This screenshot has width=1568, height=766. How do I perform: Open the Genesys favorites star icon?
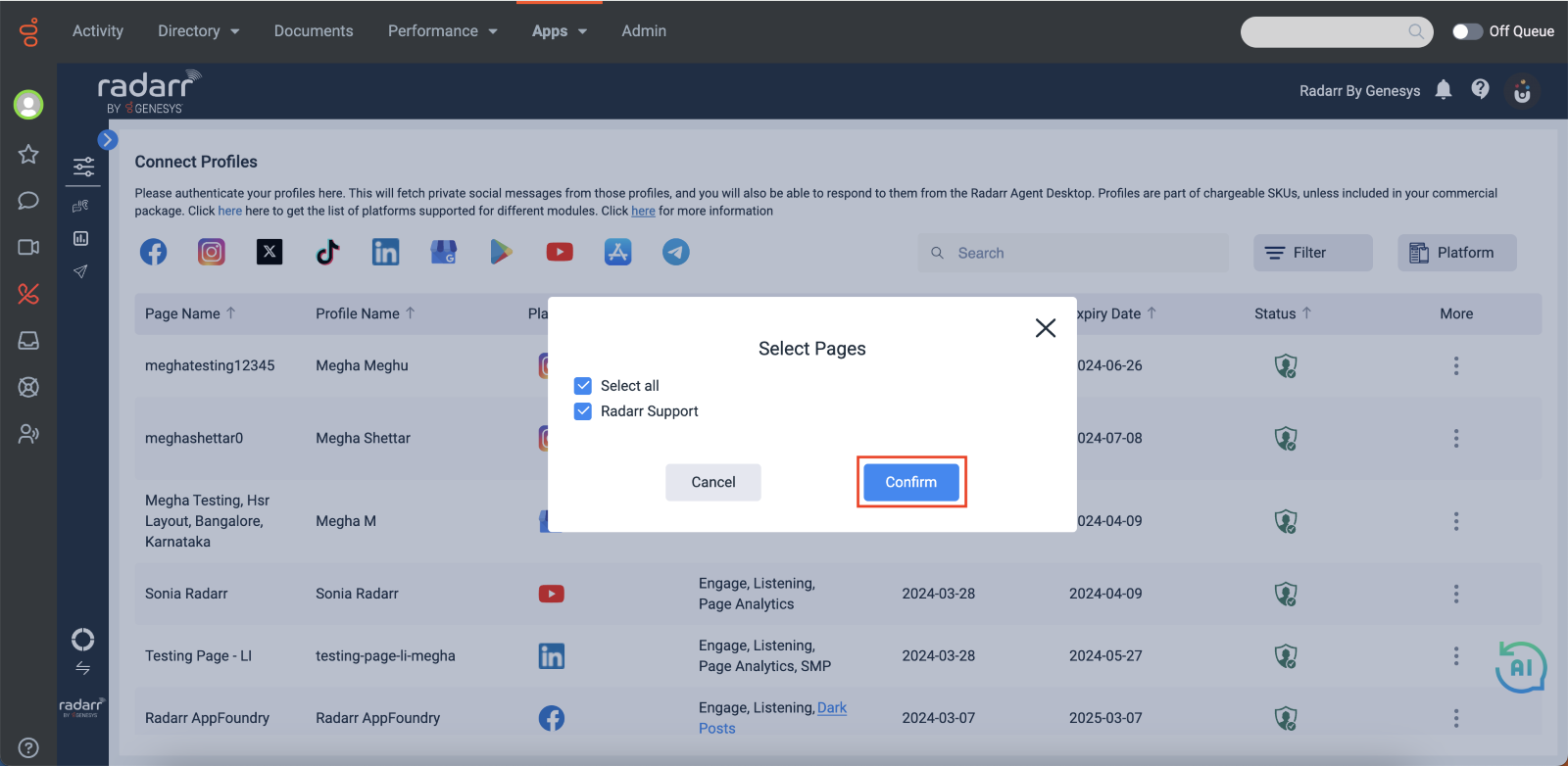click(28, 154)
